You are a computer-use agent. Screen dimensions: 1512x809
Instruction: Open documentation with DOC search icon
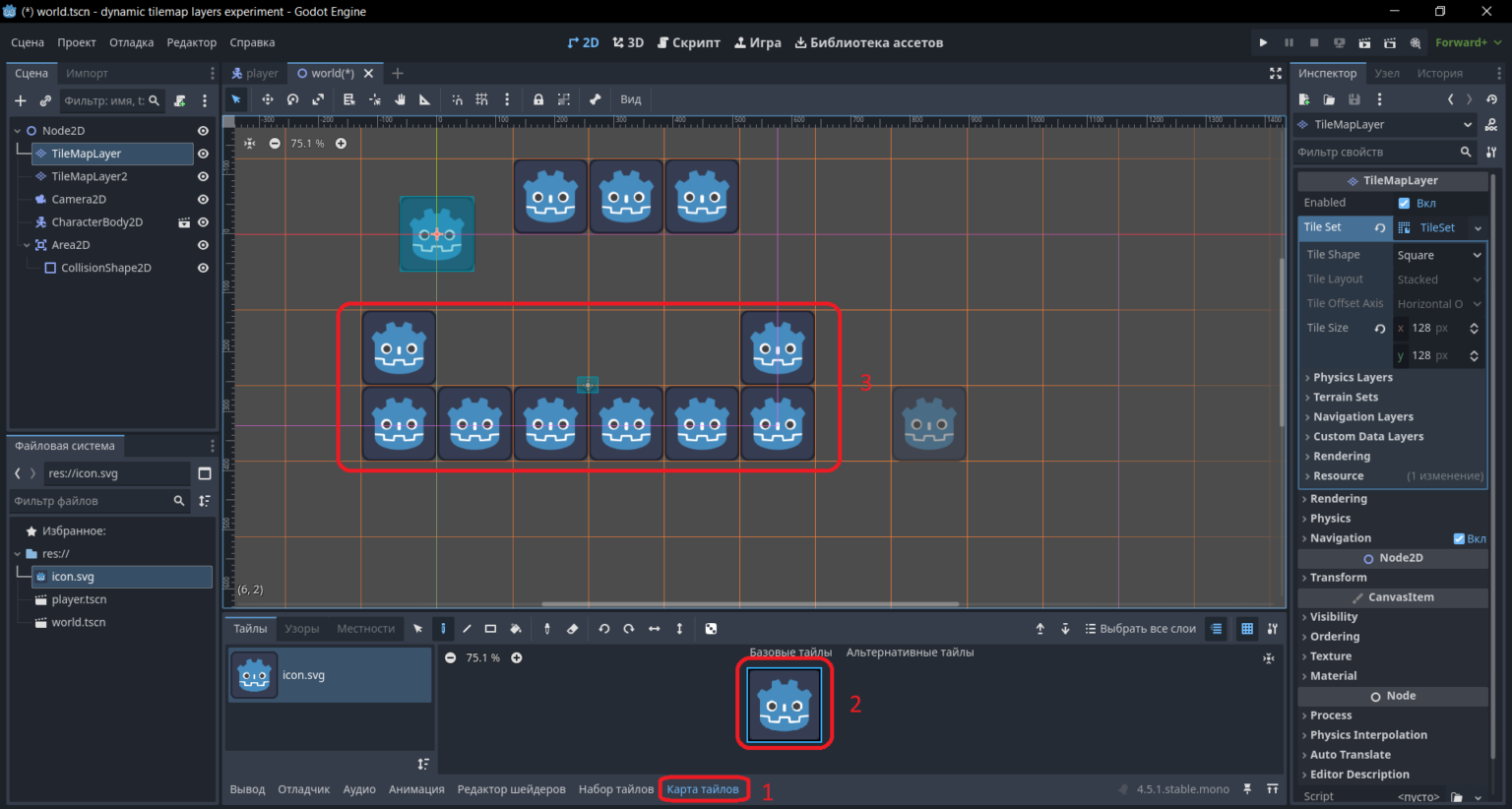1491,125
